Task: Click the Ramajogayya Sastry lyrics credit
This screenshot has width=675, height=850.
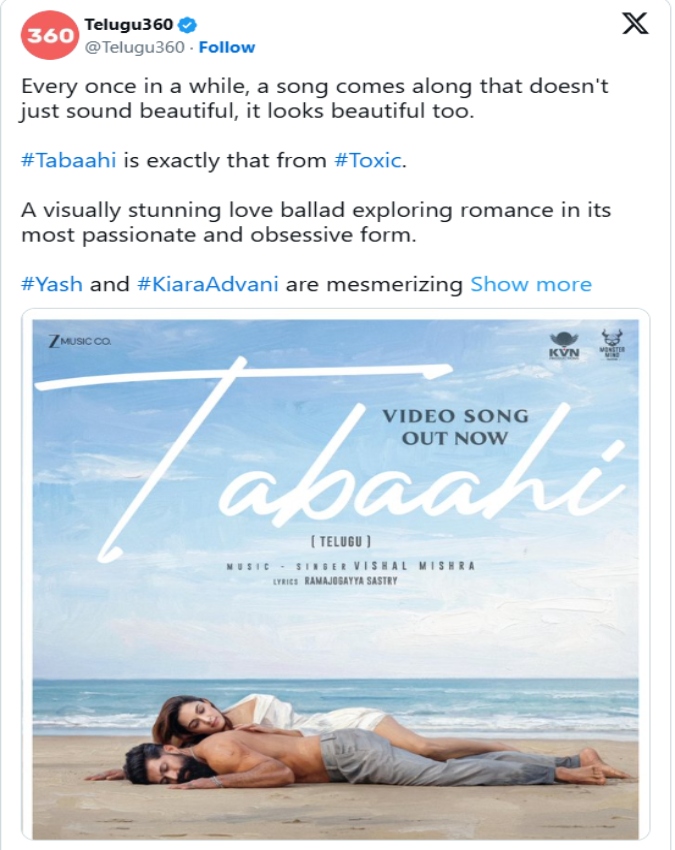Action: click(x=335, y=581)
